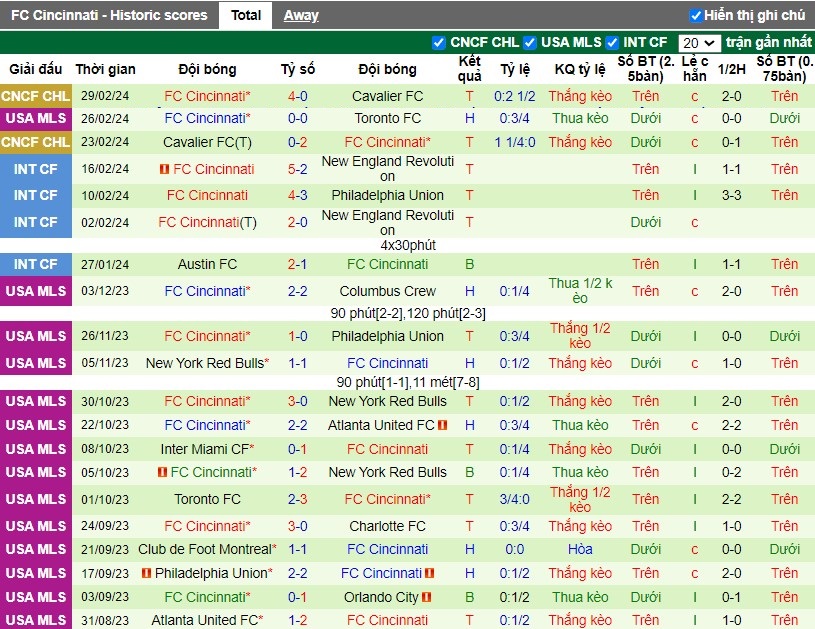Screen dimensions: 815x629
Task: Switch to the Total tab
Action: tap(245, 15)
